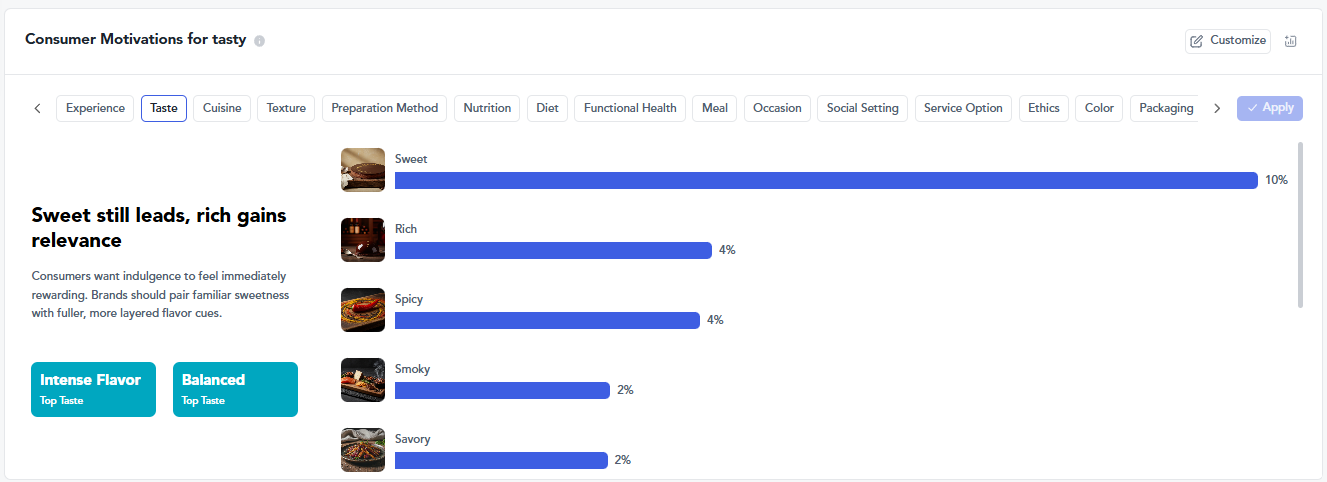Click the chart export icon next to Customize

1291,41
